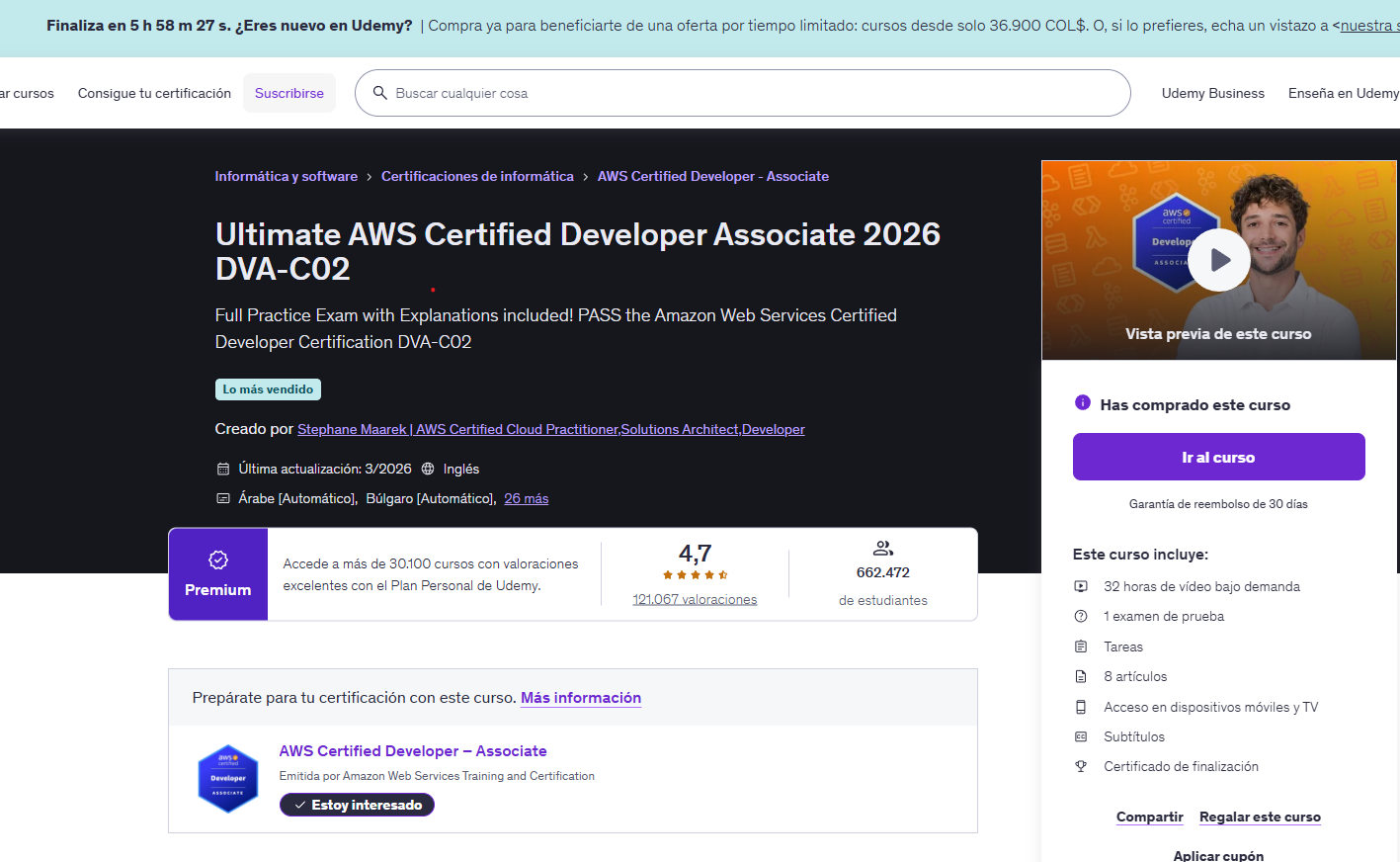The height and width of the screenshot is (862, 1400).
Task: Play the course preview video
Action: click(1218, 260)
